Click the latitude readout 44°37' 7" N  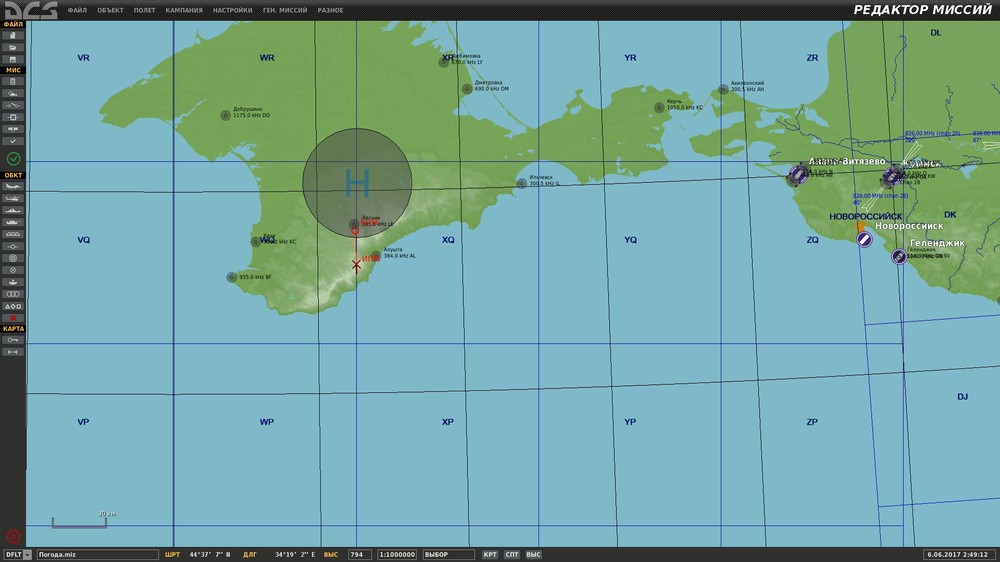tap(210, 554)
